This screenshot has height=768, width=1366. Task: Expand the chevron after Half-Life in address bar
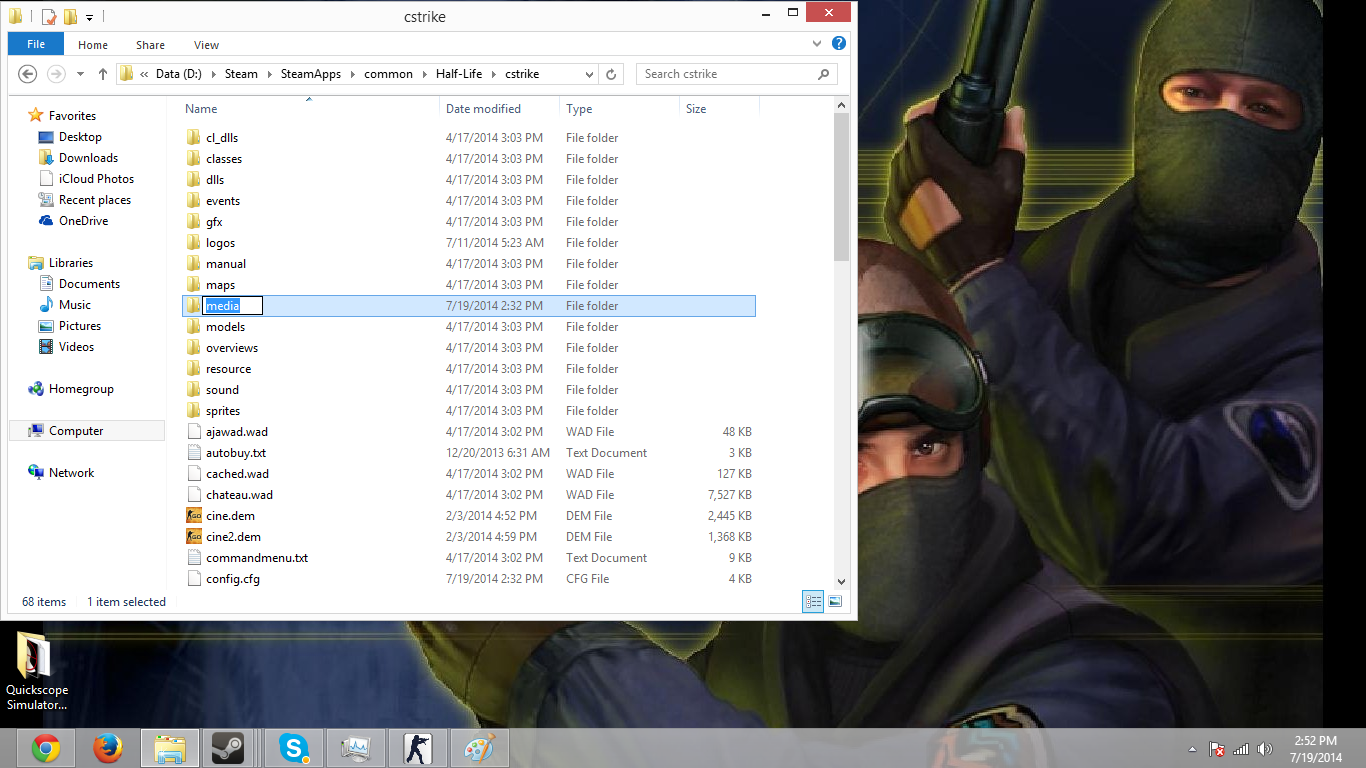click(493, 74)
